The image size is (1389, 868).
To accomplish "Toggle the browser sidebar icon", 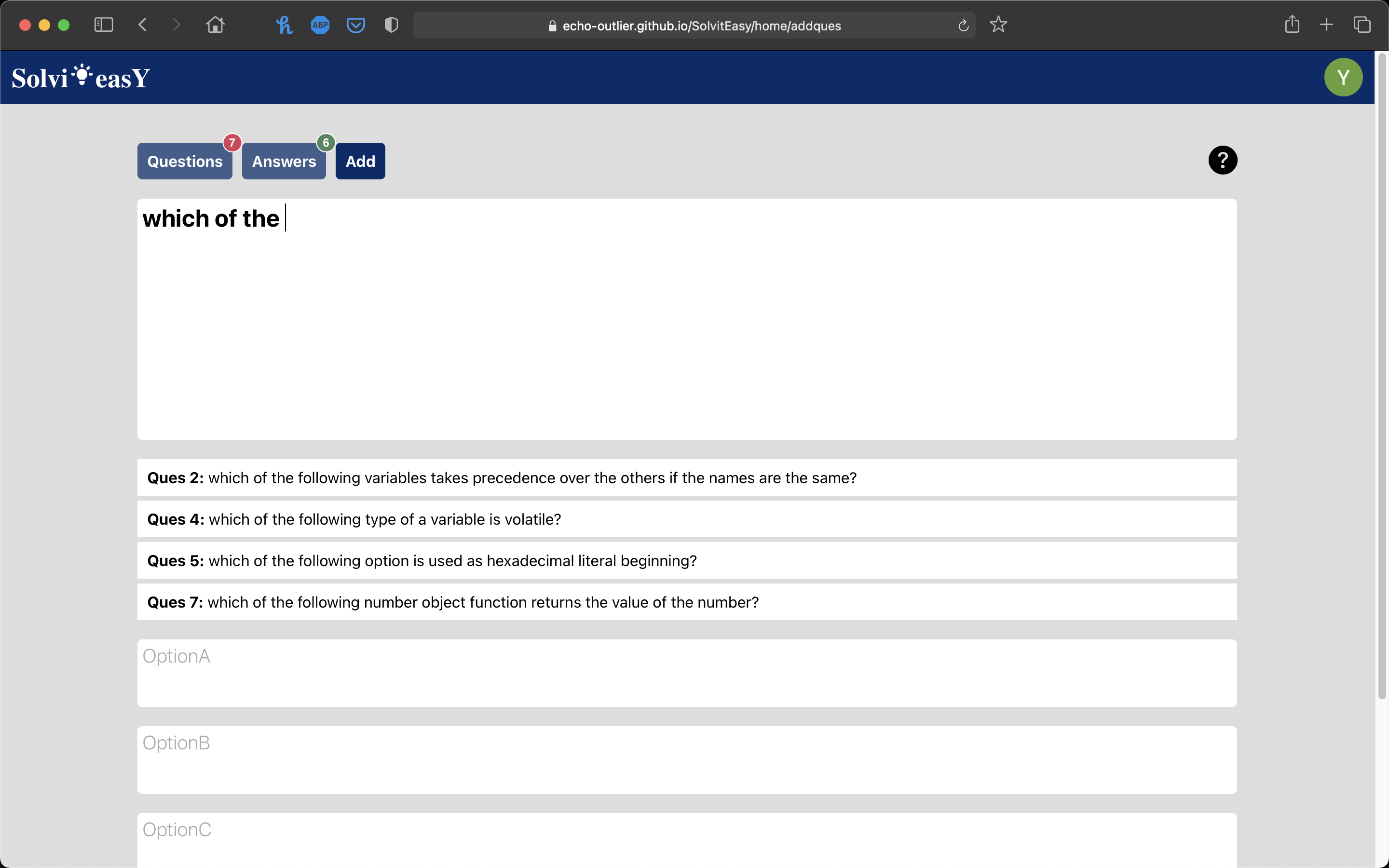I will point(104,25).
